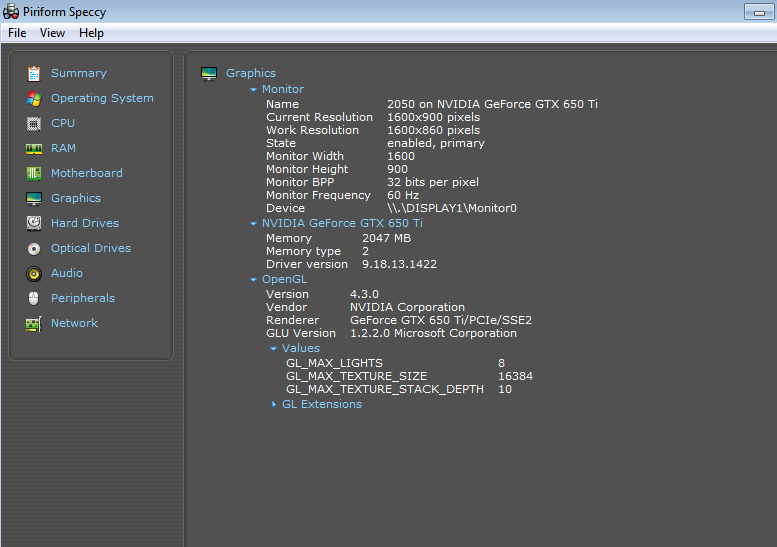Screen dimensions: 777x547
Task: Open the Audio section
Action: (67, 273)
